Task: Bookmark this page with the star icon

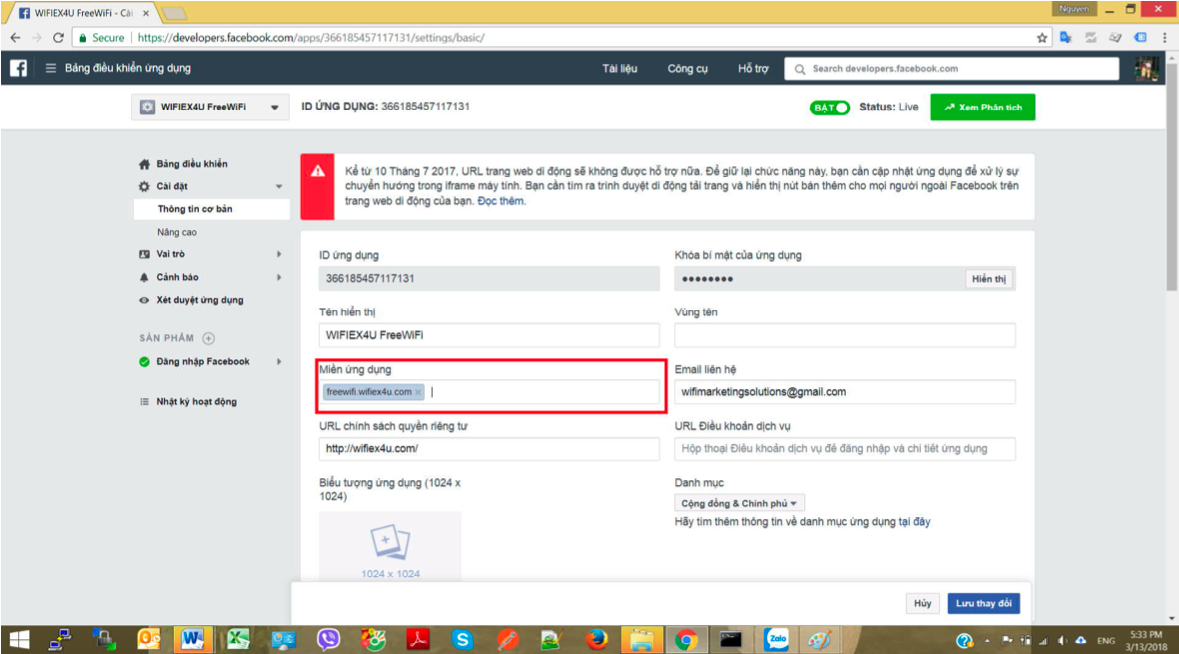Action: click(1041, 38)
